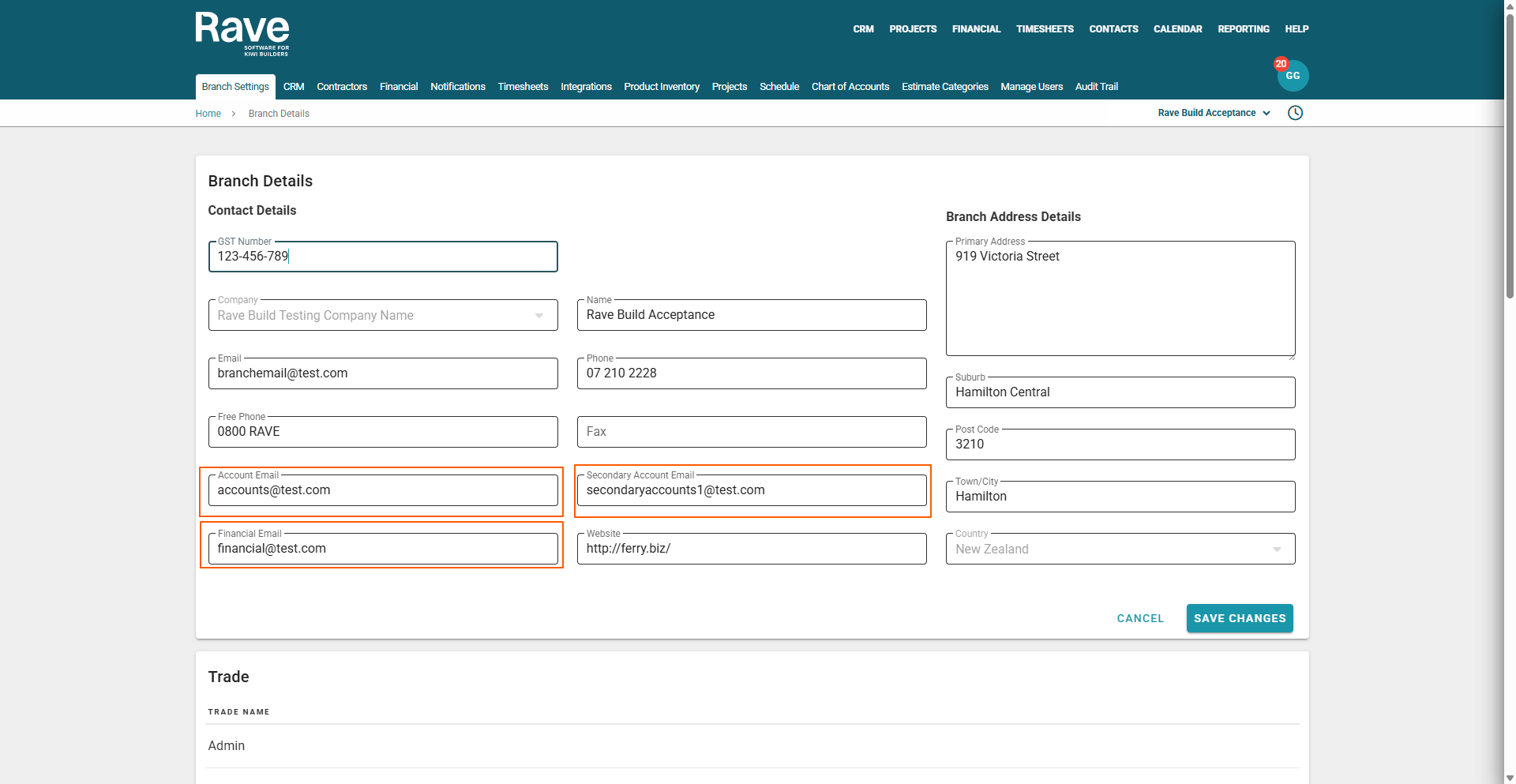
Task: Go to the Audit Trail tab
Action: pos(1096,87)
